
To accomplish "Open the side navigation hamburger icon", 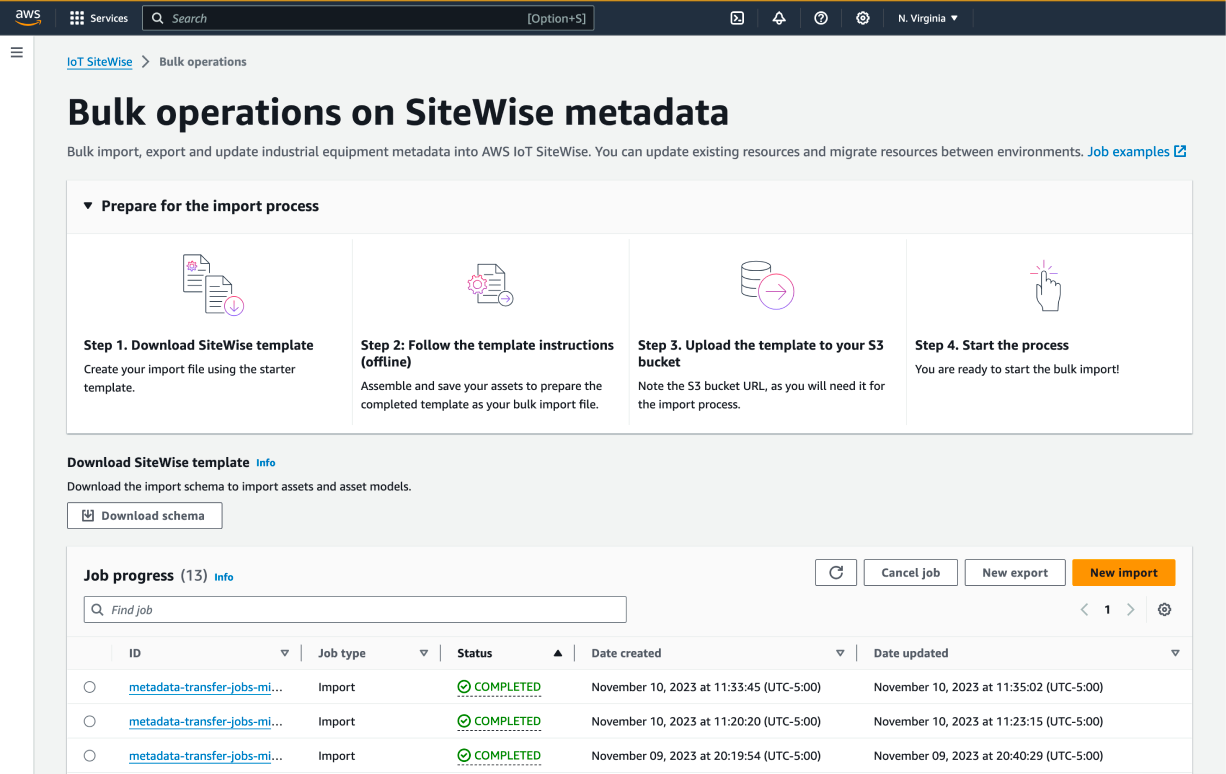I will (16, 52).
